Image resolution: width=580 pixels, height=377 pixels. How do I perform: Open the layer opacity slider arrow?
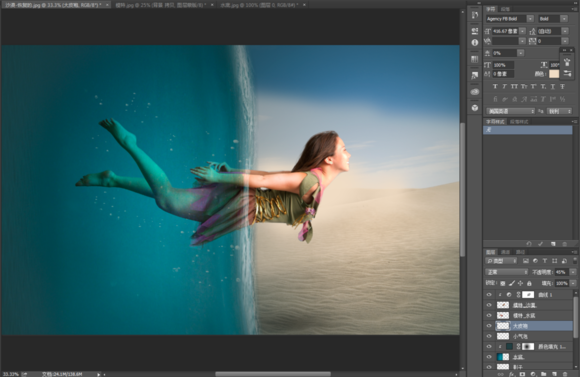click(573, 272)
